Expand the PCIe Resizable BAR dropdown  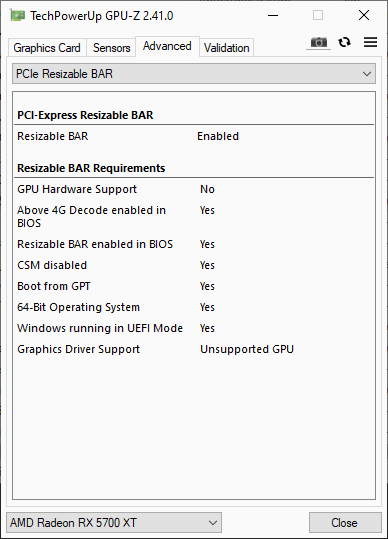(194, 74)
